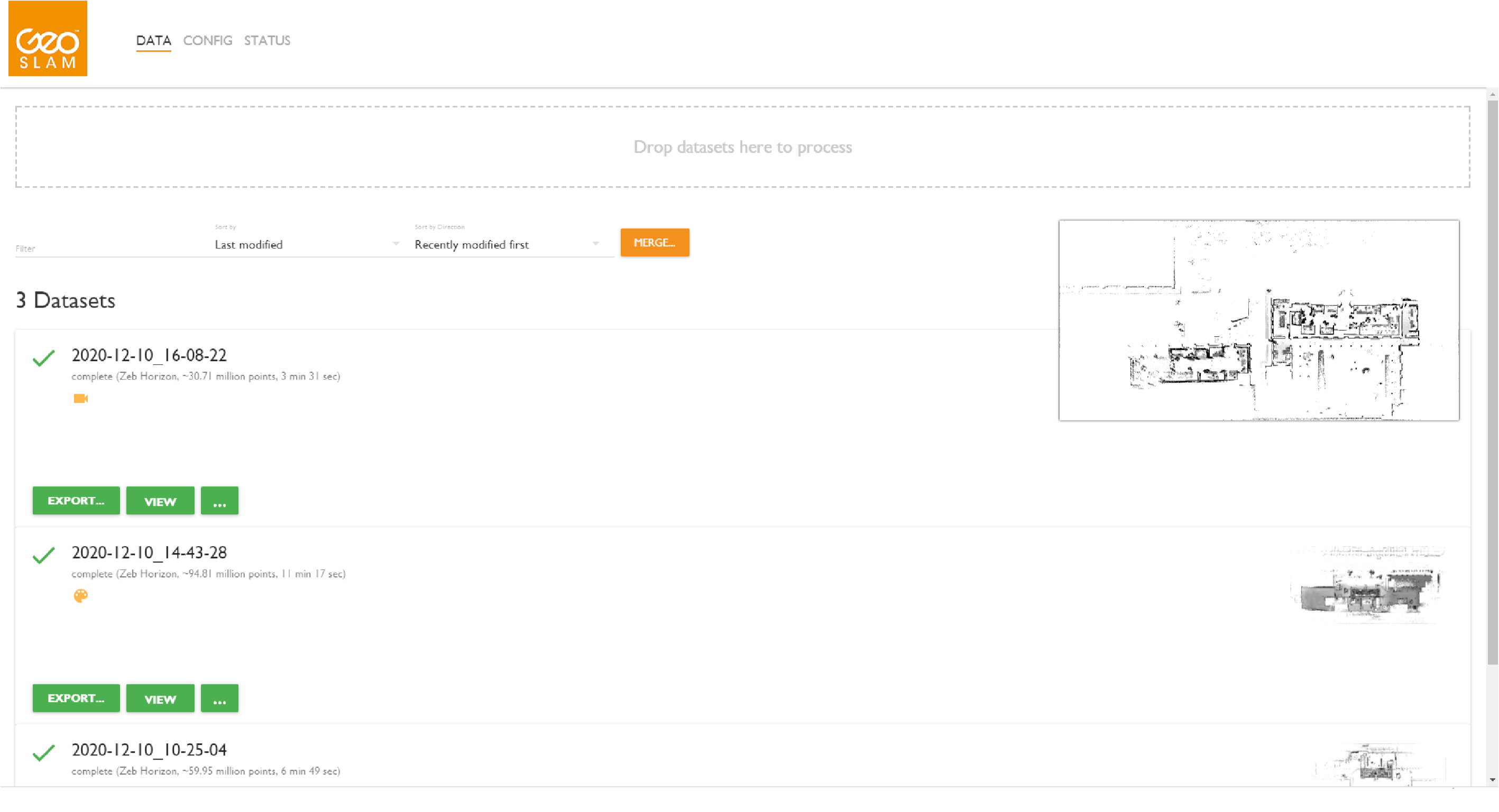
Task: Click the color palette icon for 14-43-28 dataset
Action: [81, 596]
